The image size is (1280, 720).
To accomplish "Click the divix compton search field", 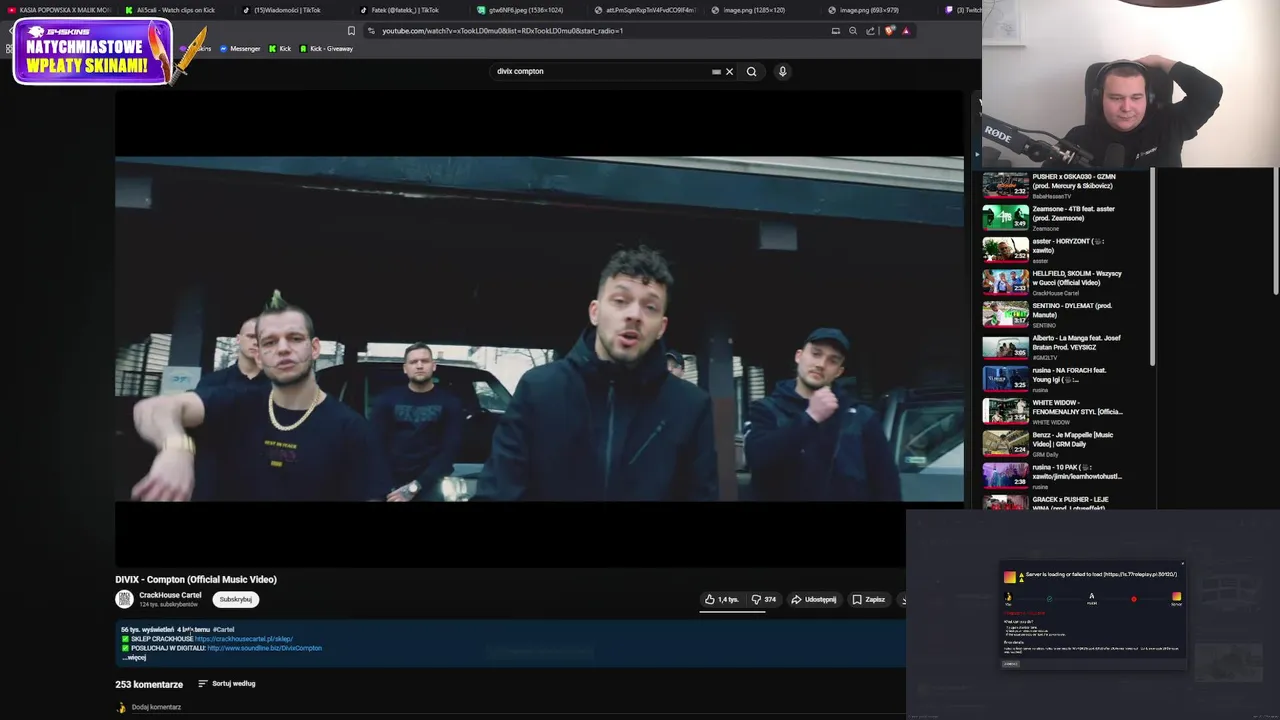I will pyautogui.click(x=600, y=71).
